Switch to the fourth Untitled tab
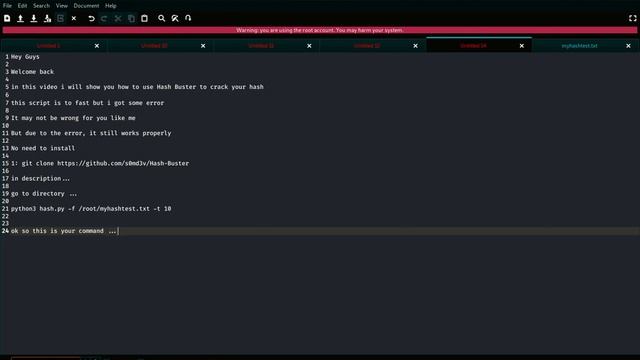Image resolution: width=640 pixels, height=360 pixels. (x=367, y=46)
